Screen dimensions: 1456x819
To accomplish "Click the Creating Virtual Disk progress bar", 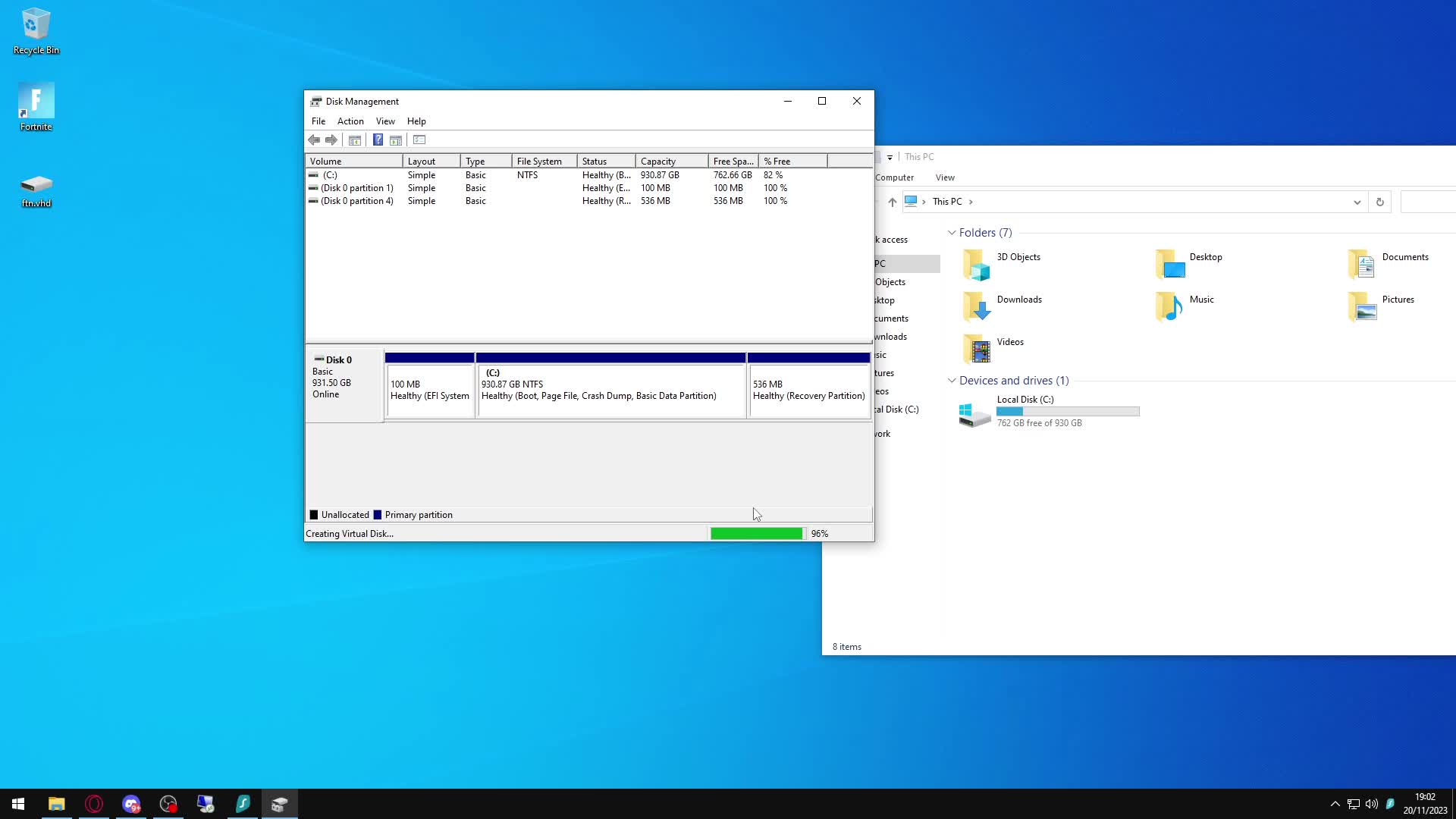I will pyautogui.click(x=756, y=533).
